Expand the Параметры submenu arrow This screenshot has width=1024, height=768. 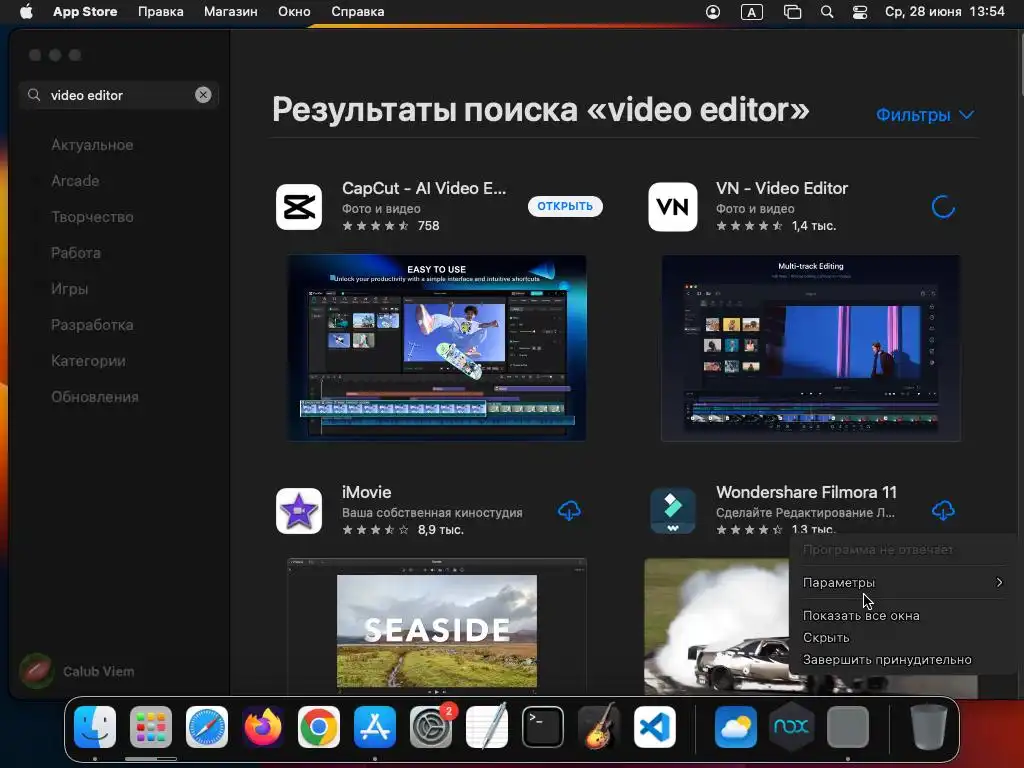[x=999, y=582]
